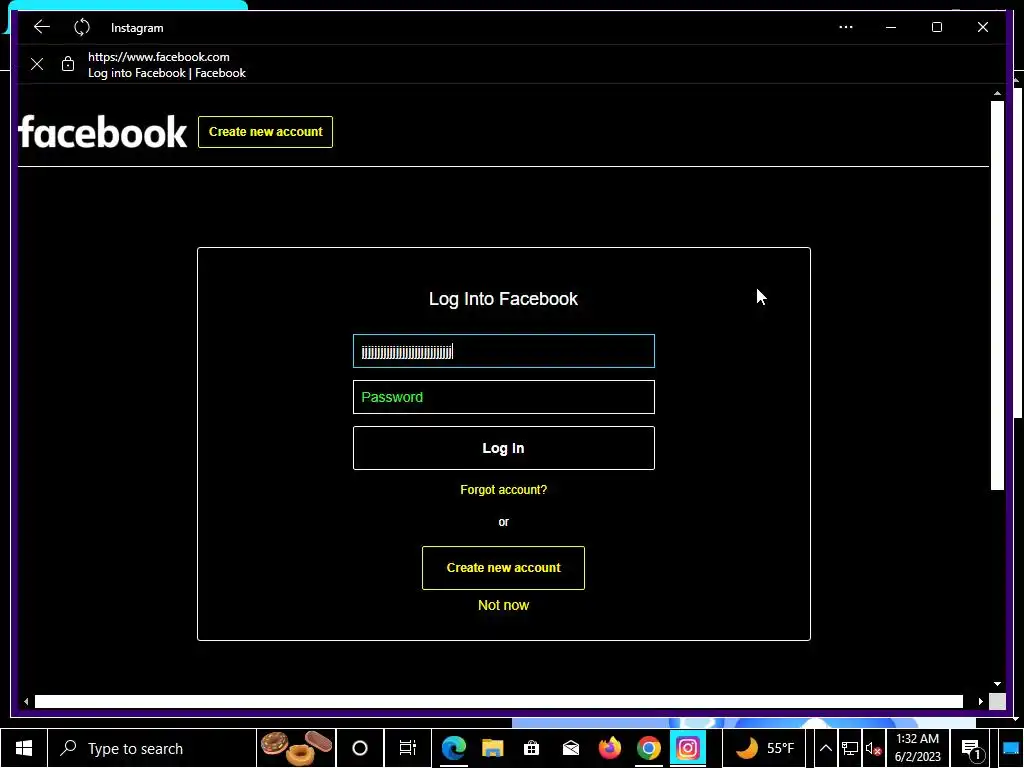Open the notification center icon
Viewport: 1024px width, 768px height.
[972, 749]
